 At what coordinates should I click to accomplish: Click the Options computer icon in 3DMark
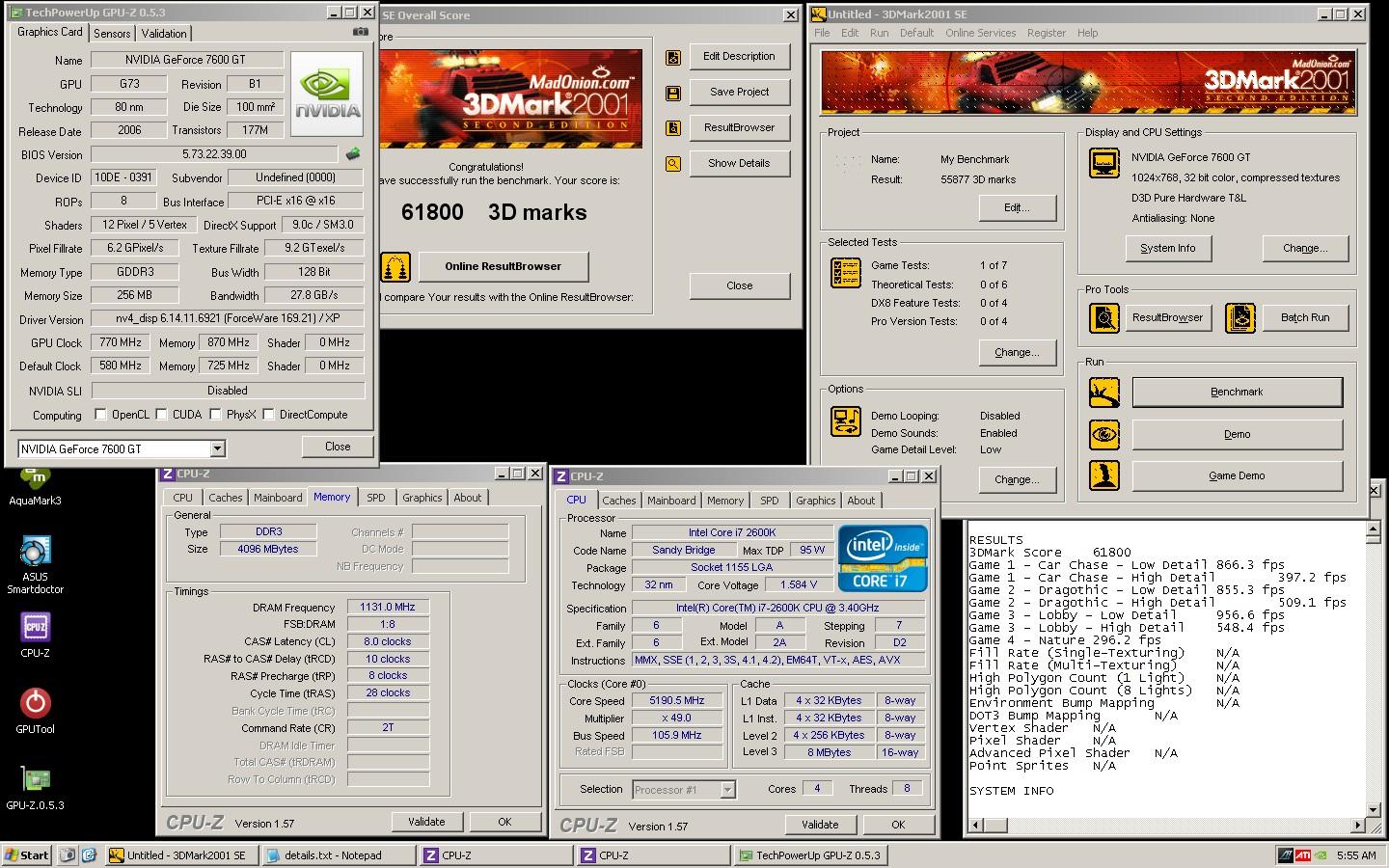pyautogui.click(x=846, y=422)
